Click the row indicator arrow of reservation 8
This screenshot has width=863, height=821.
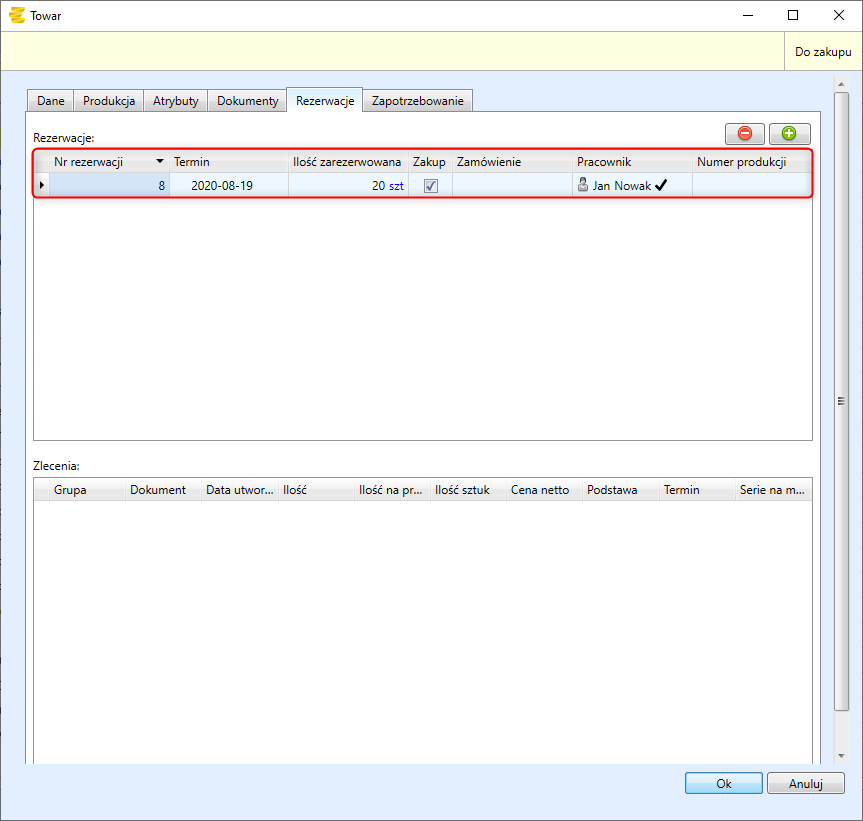coord(41,185)
